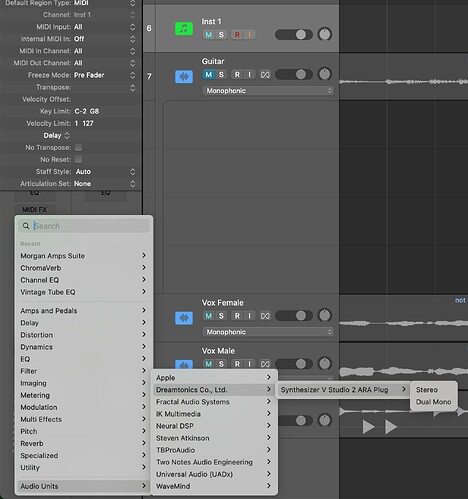This screenshot has height=499, width=468.
Task: Open the Freeze Mode Pre Fader popup
Action: click(104, 75)
